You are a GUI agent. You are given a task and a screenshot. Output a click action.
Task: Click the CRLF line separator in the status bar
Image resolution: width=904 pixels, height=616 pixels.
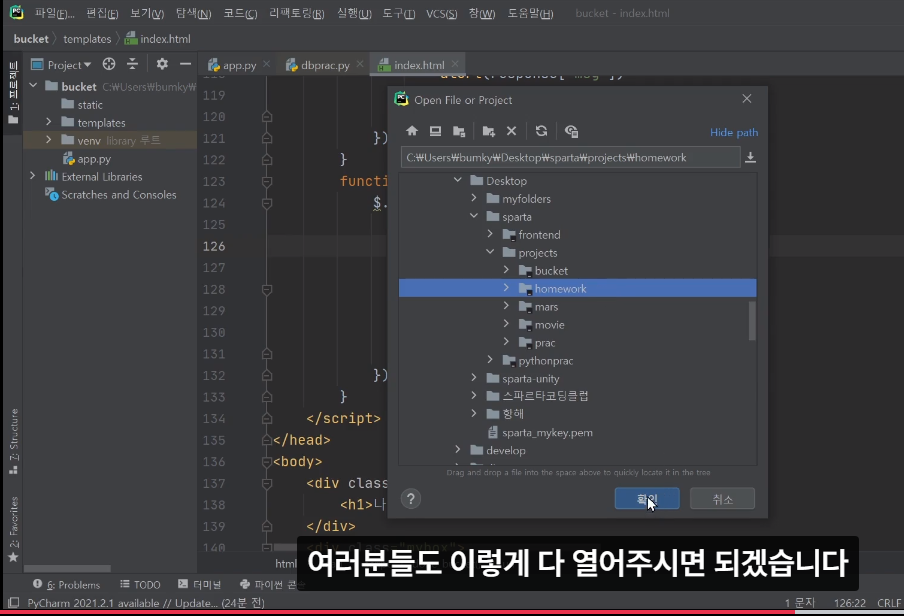[x=889, y=603]
